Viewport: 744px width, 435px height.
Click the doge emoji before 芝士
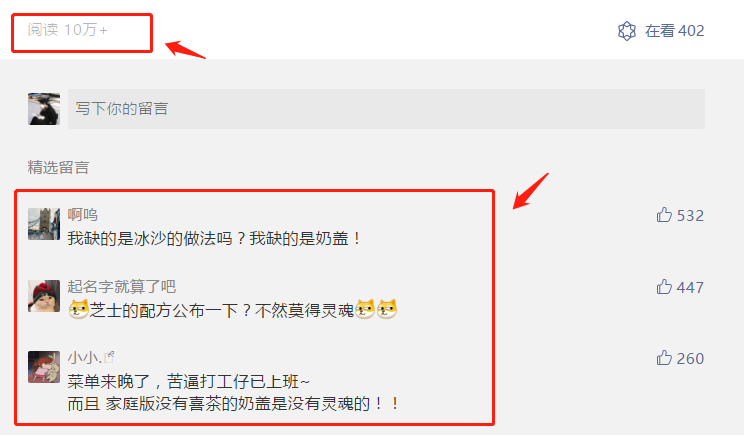(x=78, y=309)
